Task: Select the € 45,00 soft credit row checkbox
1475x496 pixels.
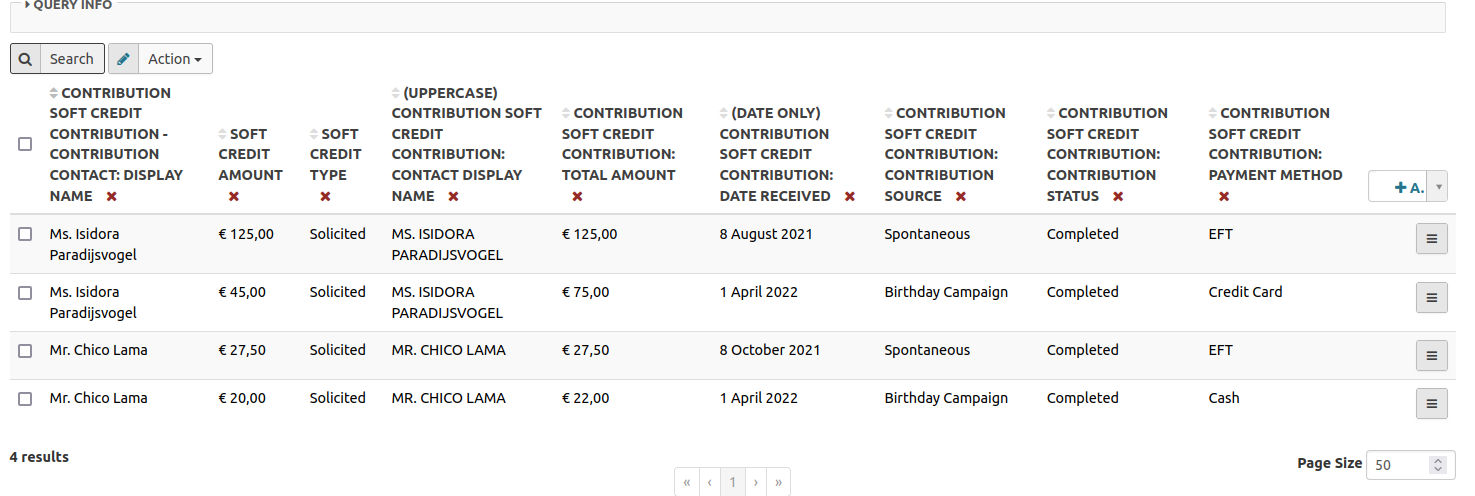Action: (x=25, y=293)
